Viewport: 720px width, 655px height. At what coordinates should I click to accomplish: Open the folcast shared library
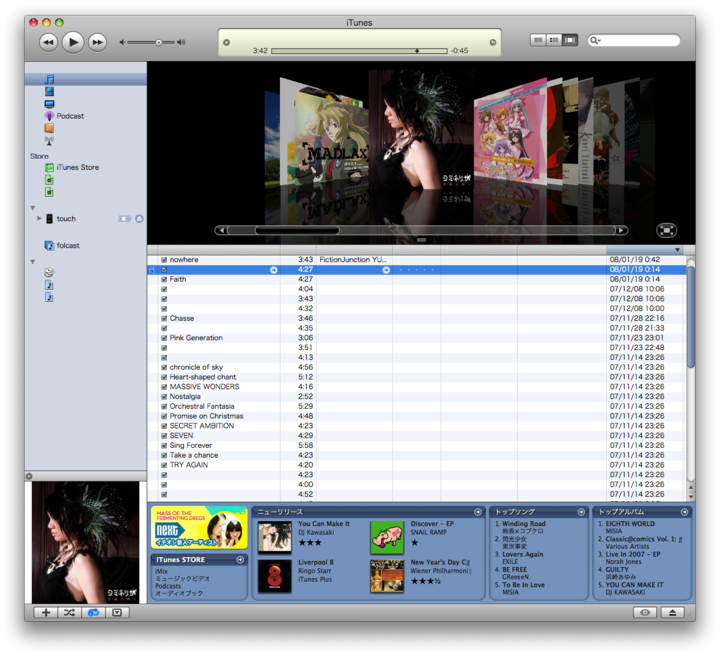coord(62,246)
